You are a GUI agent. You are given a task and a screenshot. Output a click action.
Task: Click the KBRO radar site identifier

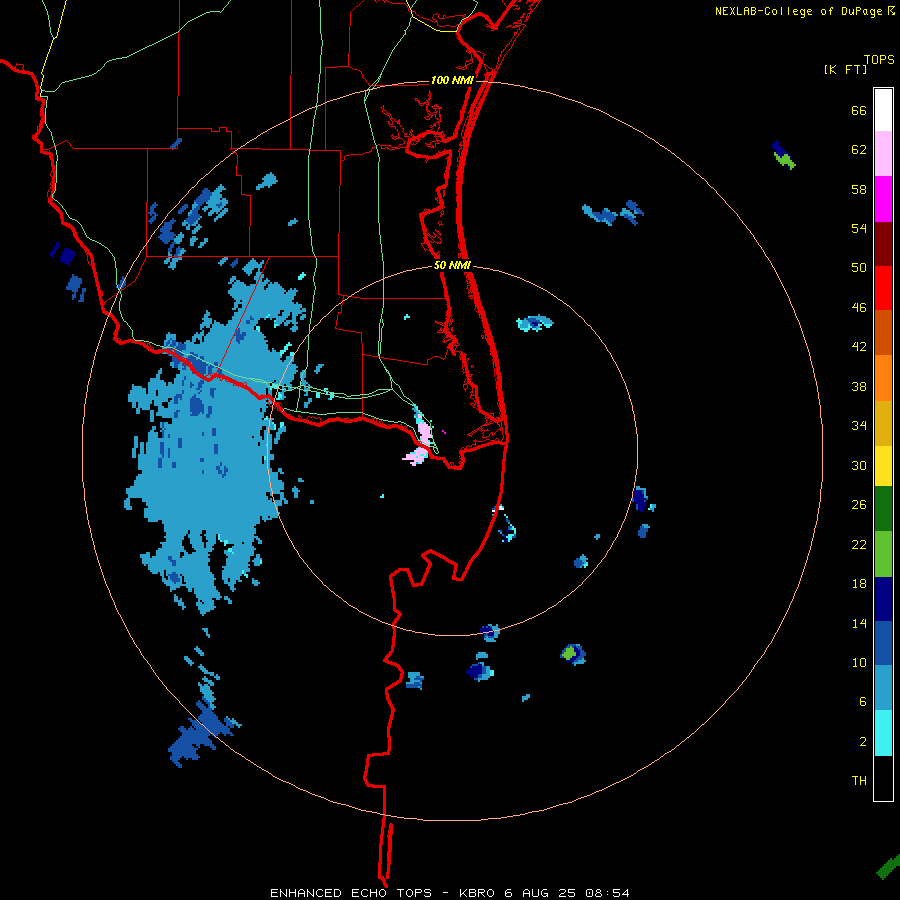(476, 893)
